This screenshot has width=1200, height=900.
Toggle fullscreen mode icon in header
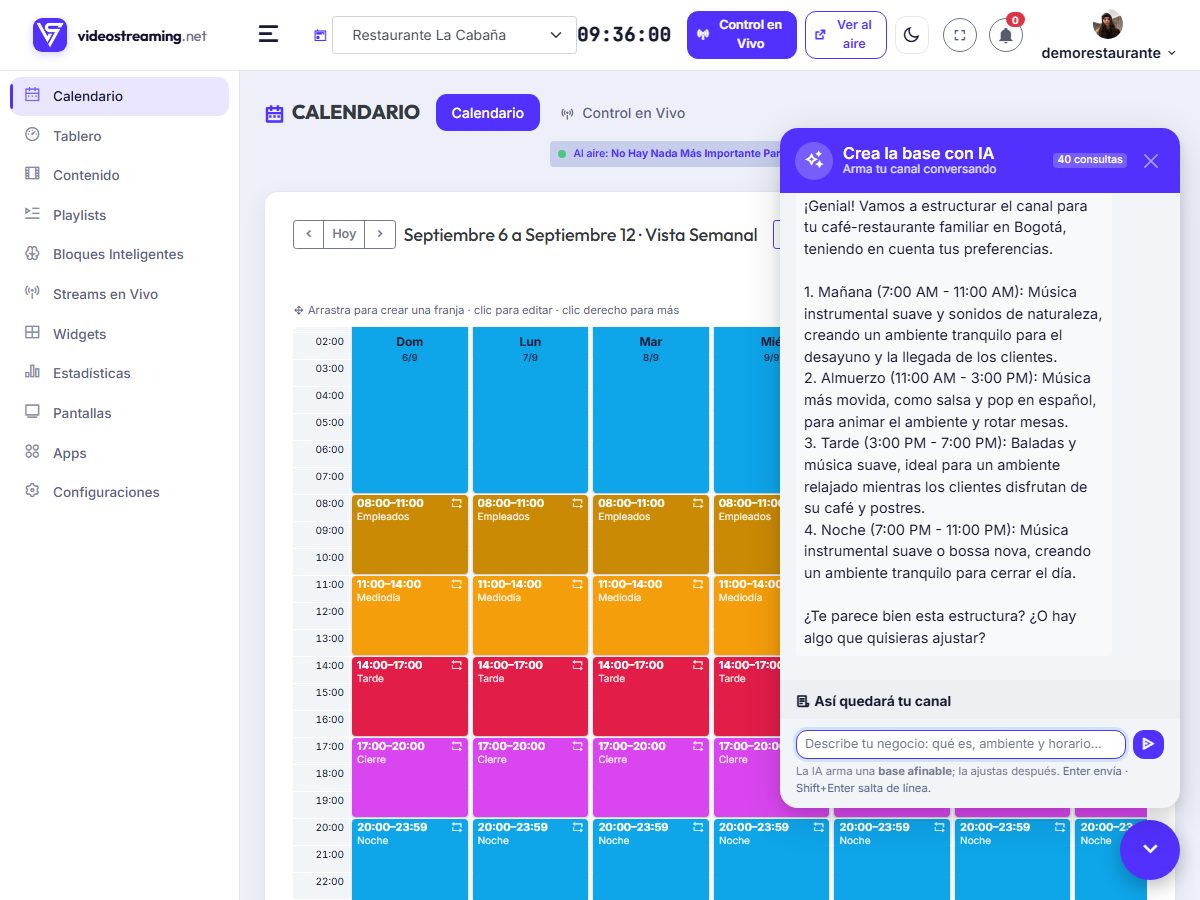pos(960,35)
